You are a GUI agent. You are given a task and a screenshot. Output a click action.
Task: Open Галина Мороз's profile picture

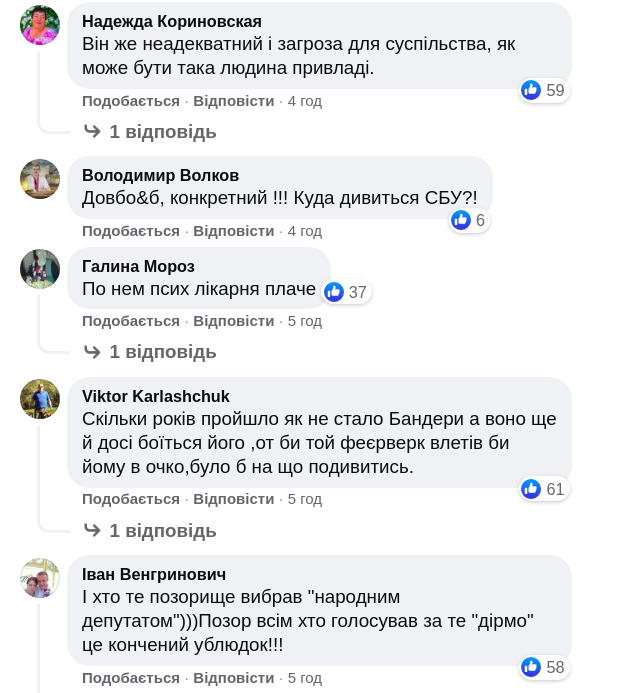point(40,269)
